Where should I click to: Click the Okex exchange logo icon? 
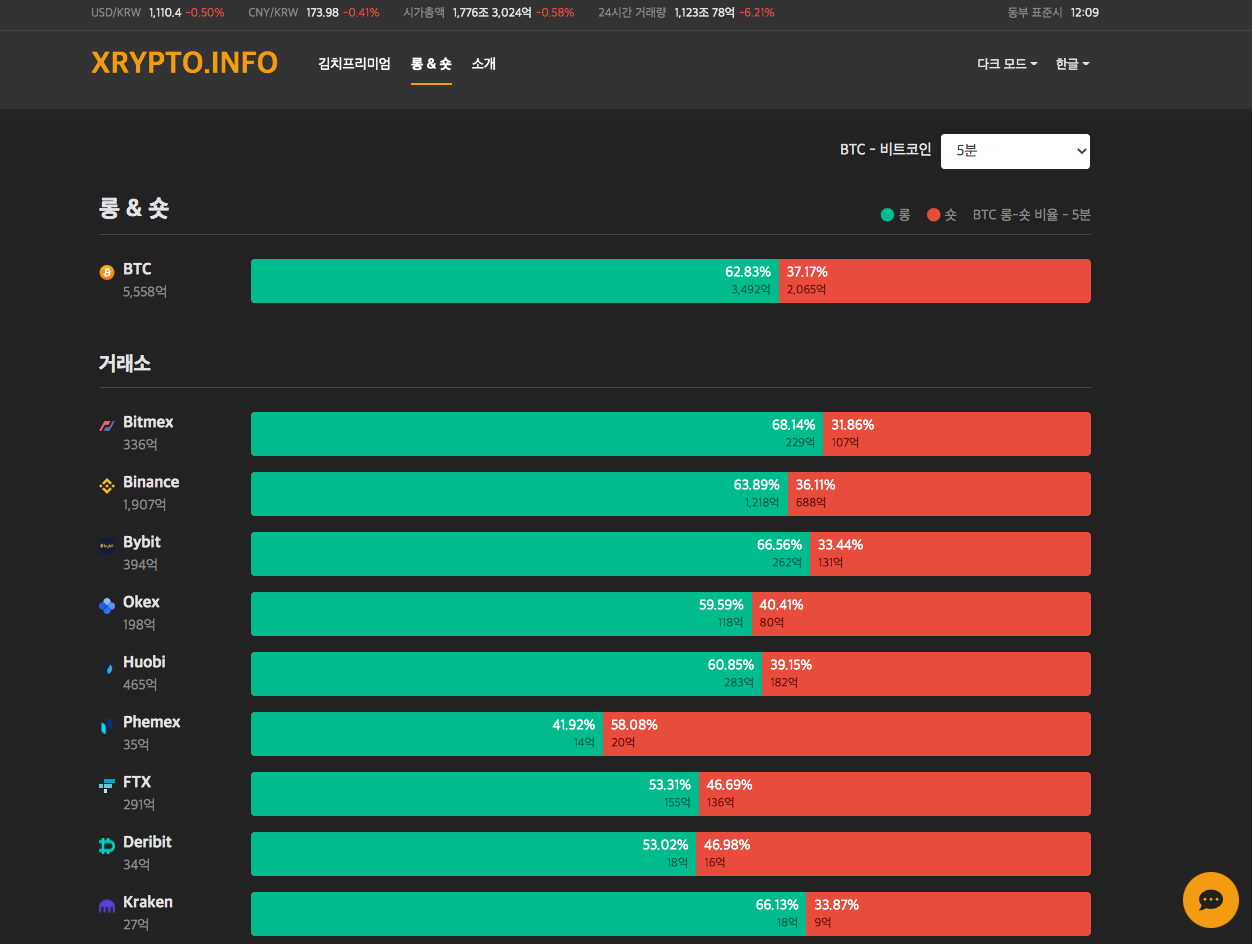pos(107,605)
